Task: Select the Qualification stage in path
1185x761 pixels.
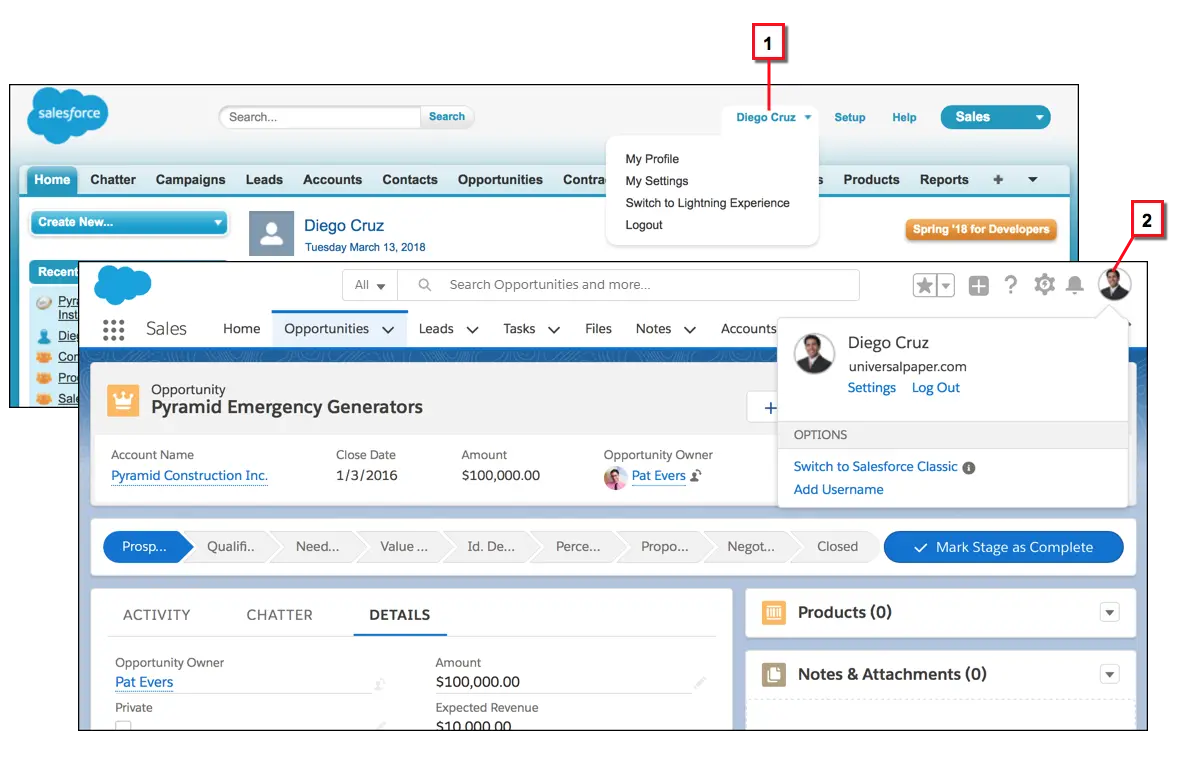Action: click(x=231, y=547)
